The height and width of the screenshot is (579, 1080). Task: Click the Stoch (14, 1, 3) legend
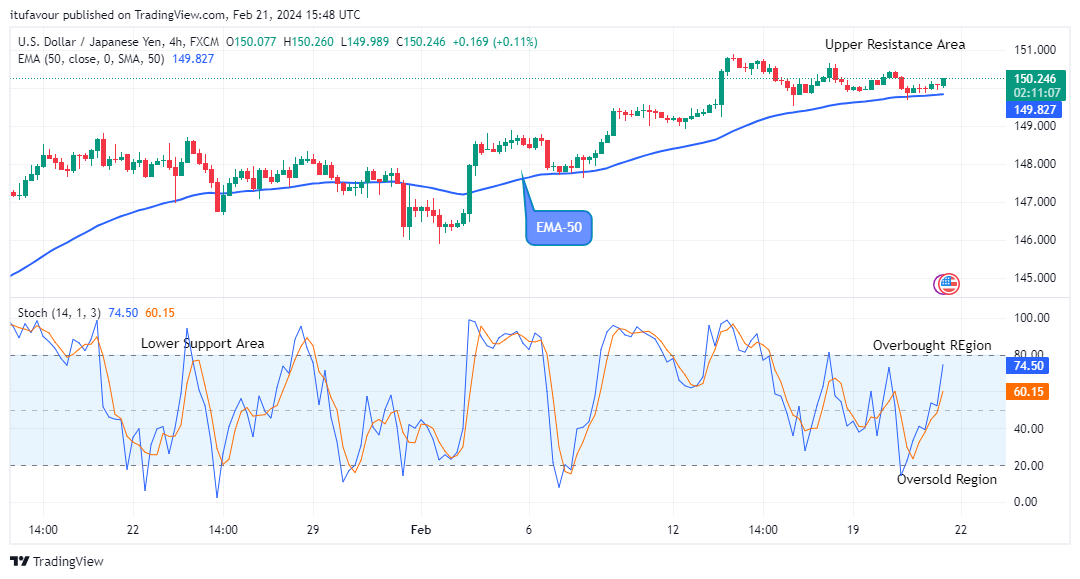(59, 313)
